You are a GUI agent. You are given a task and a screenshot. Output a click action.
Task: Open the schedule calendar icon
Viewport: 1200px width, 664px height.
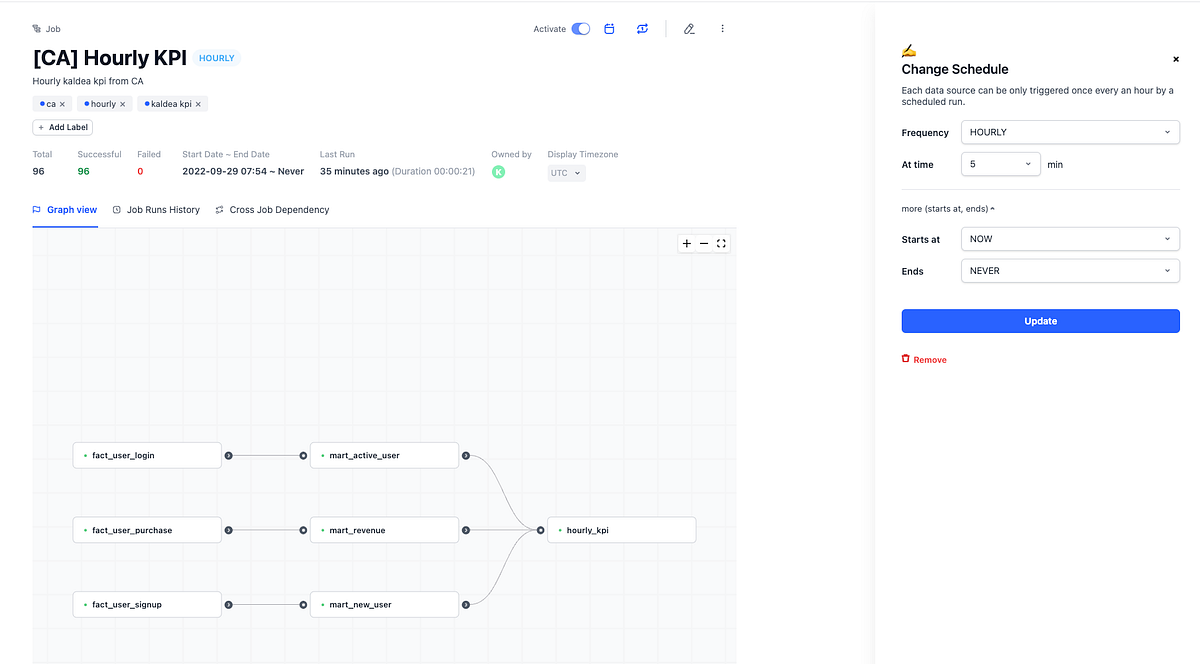609,29
